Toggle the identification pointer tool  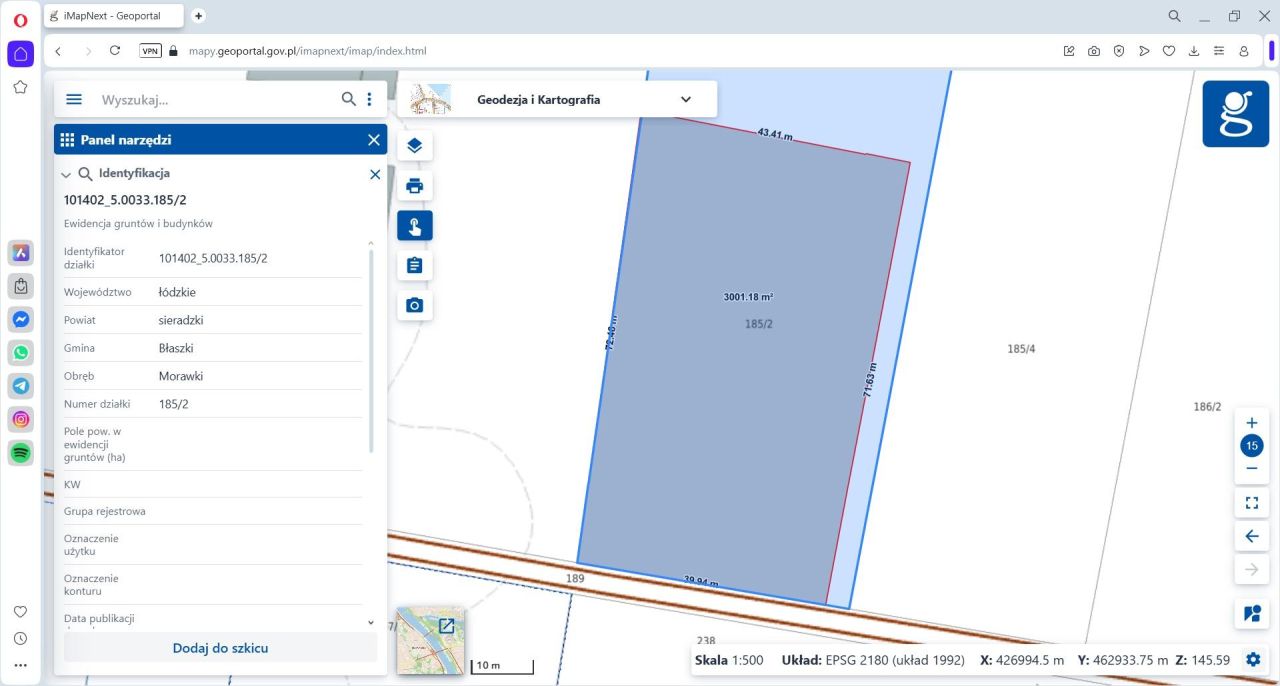[415, 226]
